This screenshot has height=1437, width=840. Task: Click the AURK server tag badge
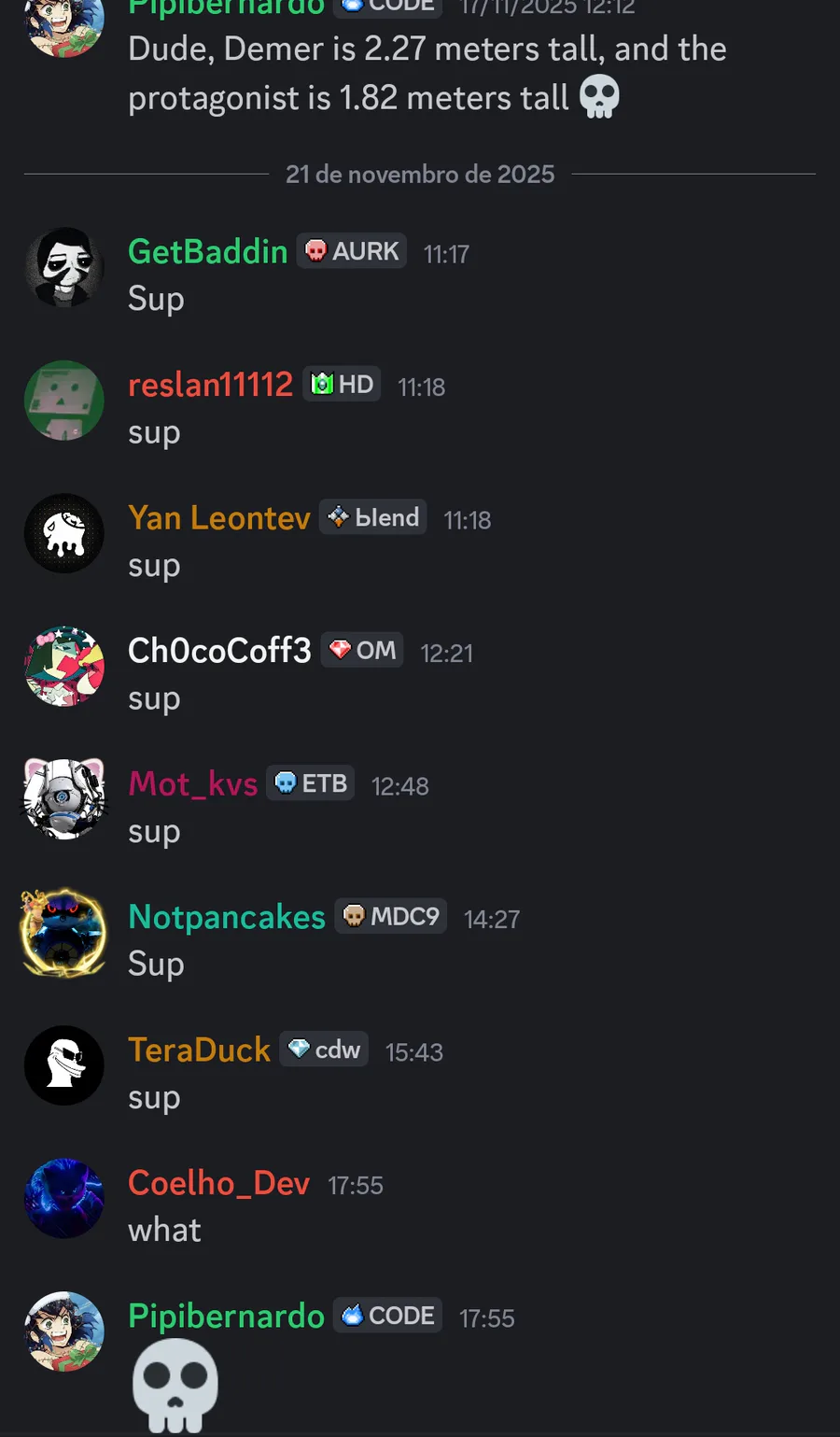(x=352, y=251)
